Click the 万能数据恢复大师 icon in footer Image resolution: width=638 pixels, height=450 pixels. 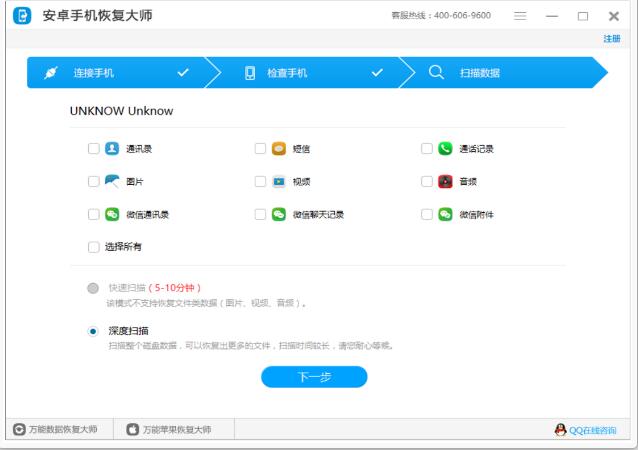(x=19, y=429)
